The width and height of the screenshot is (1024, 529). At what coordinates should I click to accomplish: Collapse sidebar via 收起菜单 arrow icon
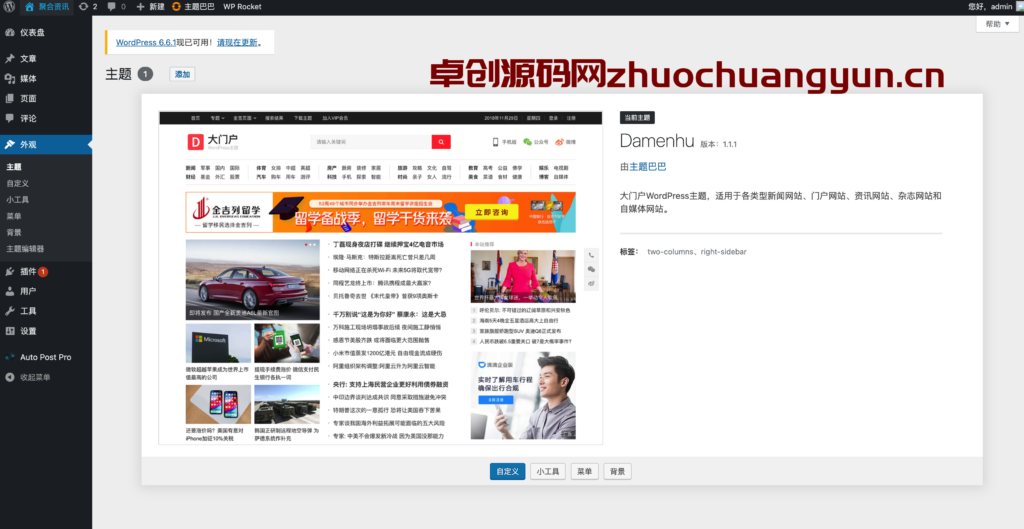coord(10,377)
